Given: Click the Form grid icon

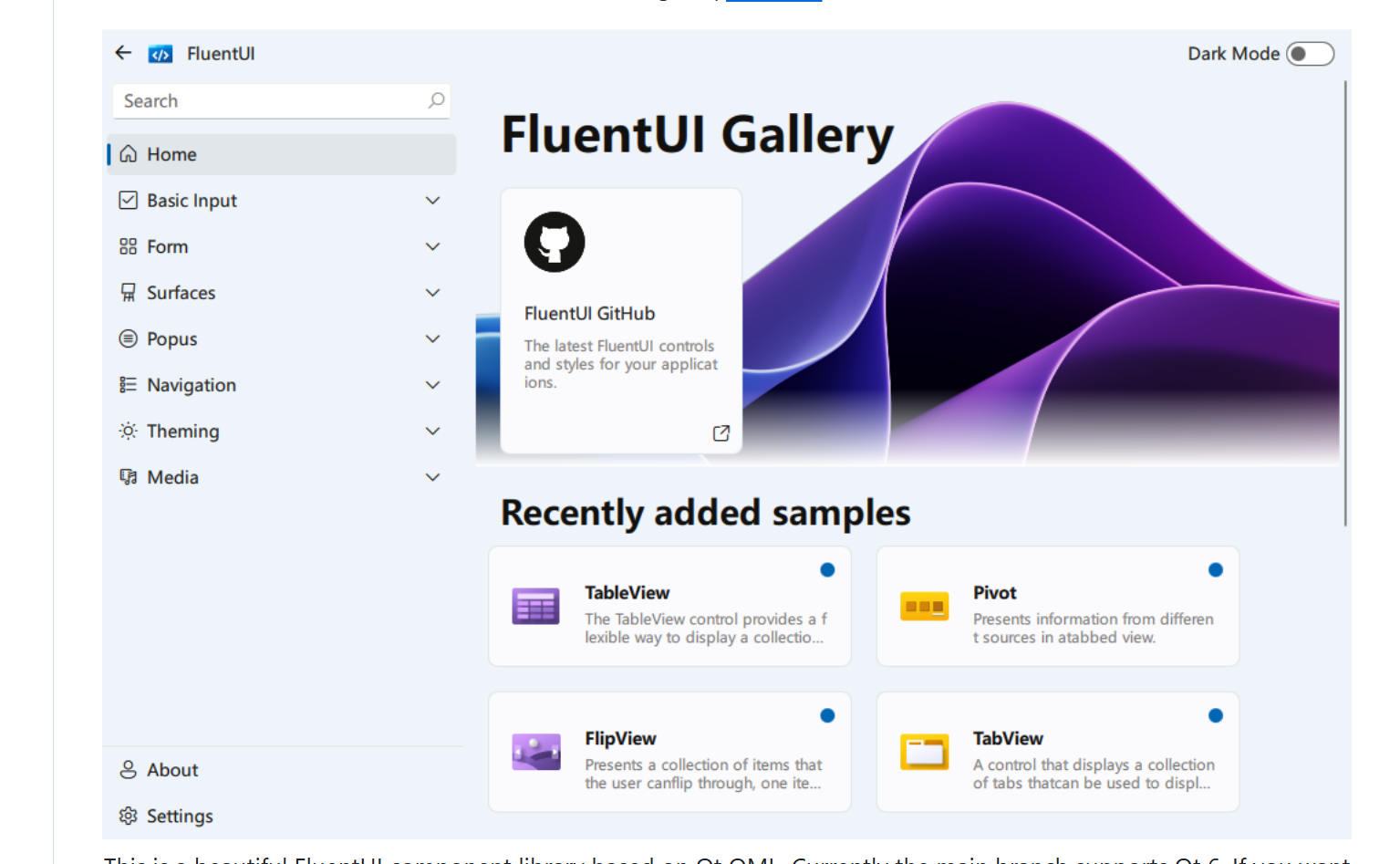Looking at the screenshot, I should [129, 246].
